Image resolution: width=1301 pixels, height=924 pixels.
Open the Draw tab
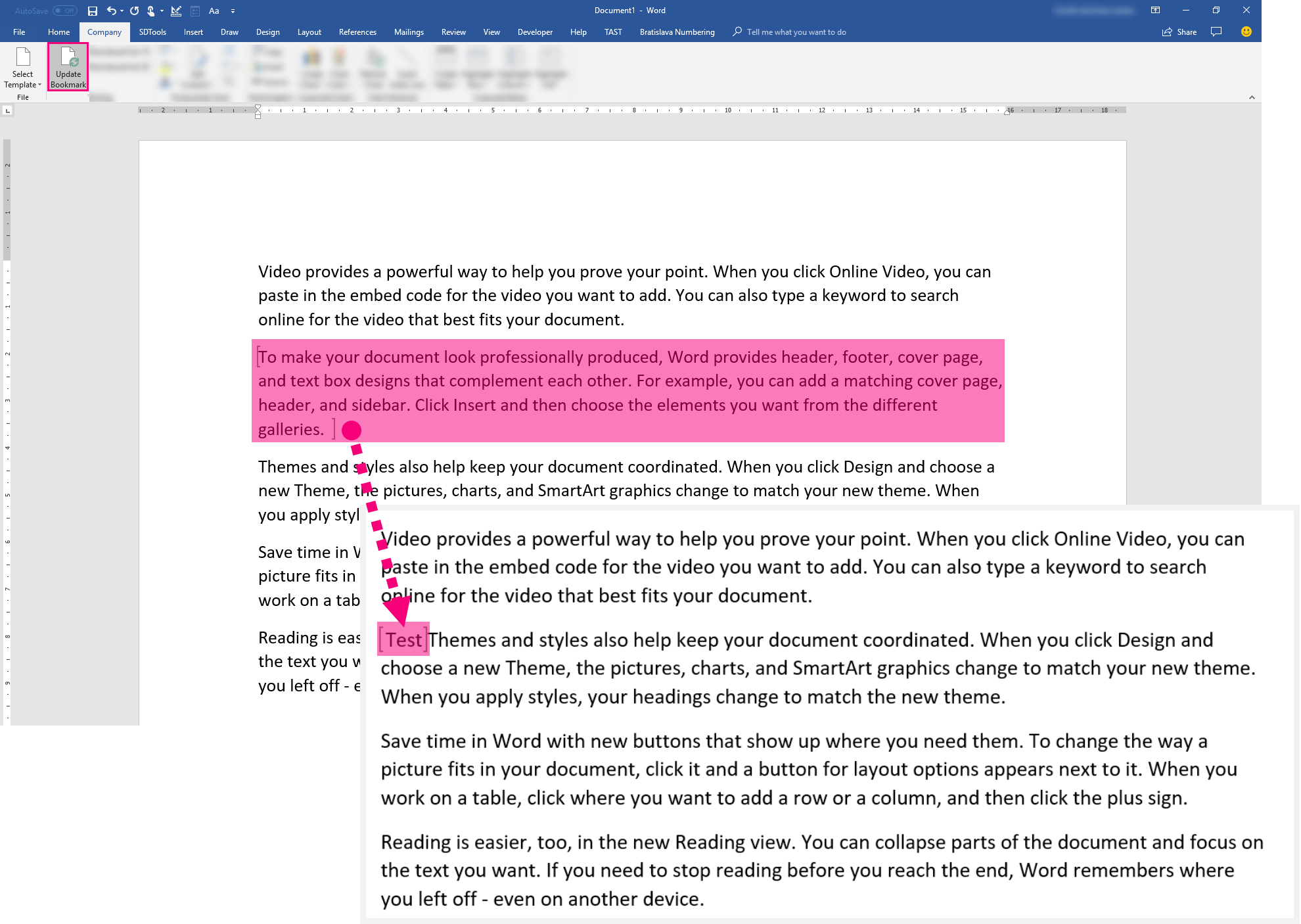(229, 32)
